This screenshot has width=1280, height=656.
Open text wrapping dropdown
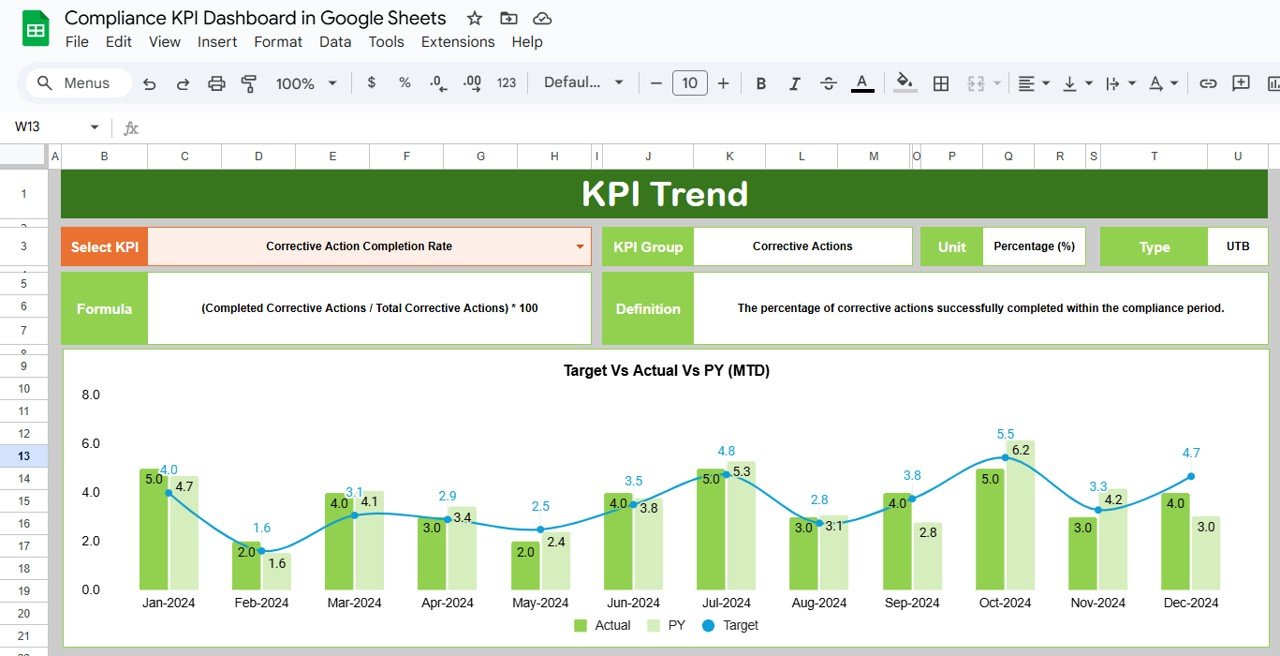pos(1120,83)
